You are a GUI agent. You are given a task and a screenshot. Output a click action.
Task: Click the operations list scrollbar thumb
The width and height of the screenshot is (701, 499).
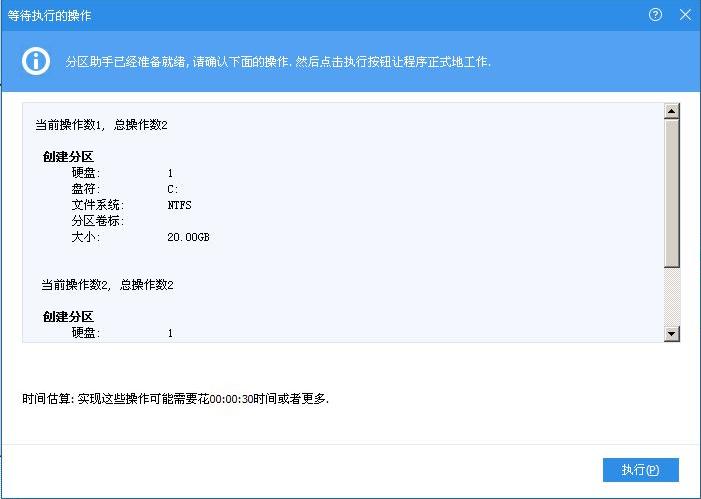671,193
